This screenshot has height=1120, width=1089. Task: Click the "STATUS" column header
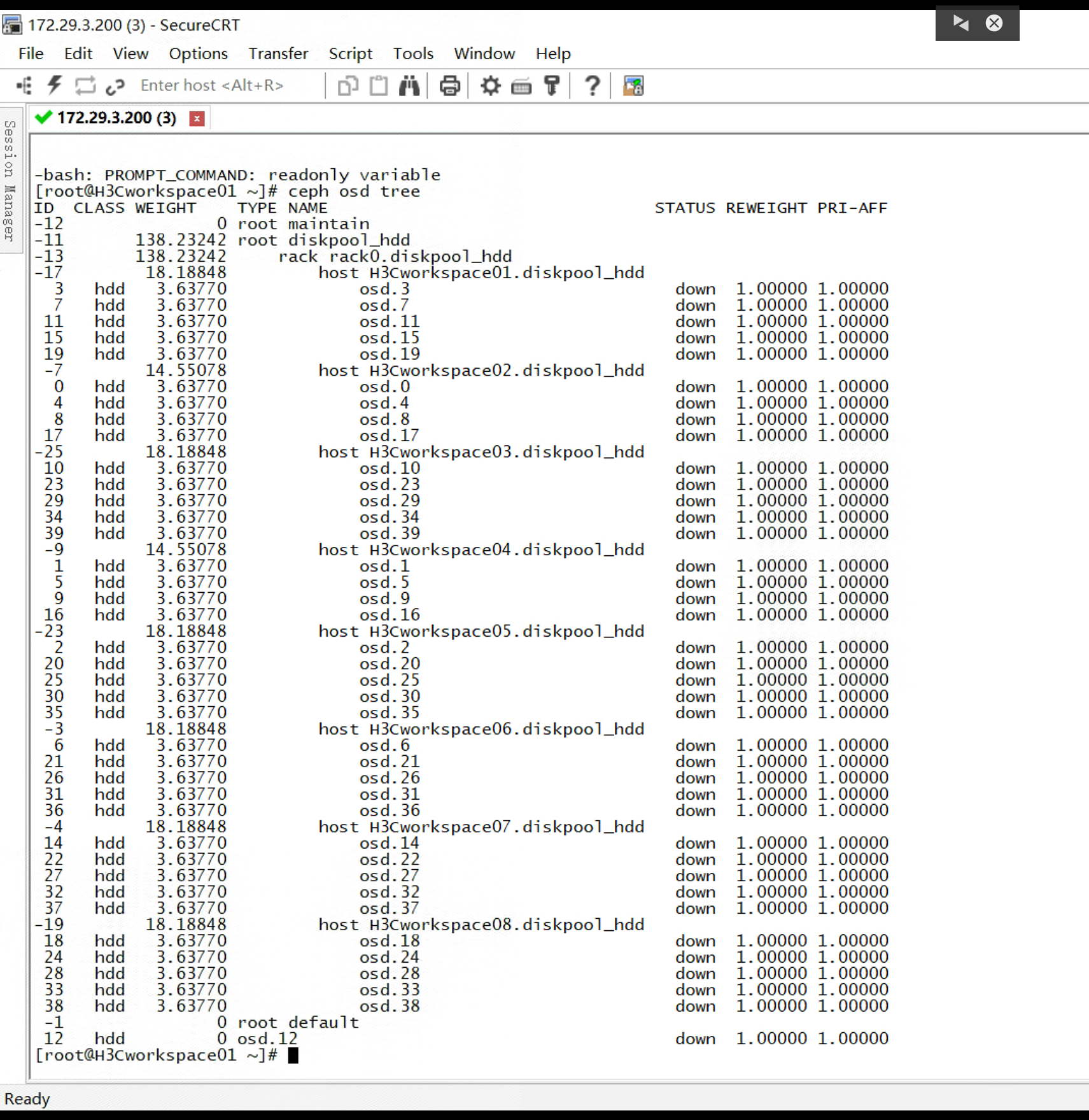point(685,208)
